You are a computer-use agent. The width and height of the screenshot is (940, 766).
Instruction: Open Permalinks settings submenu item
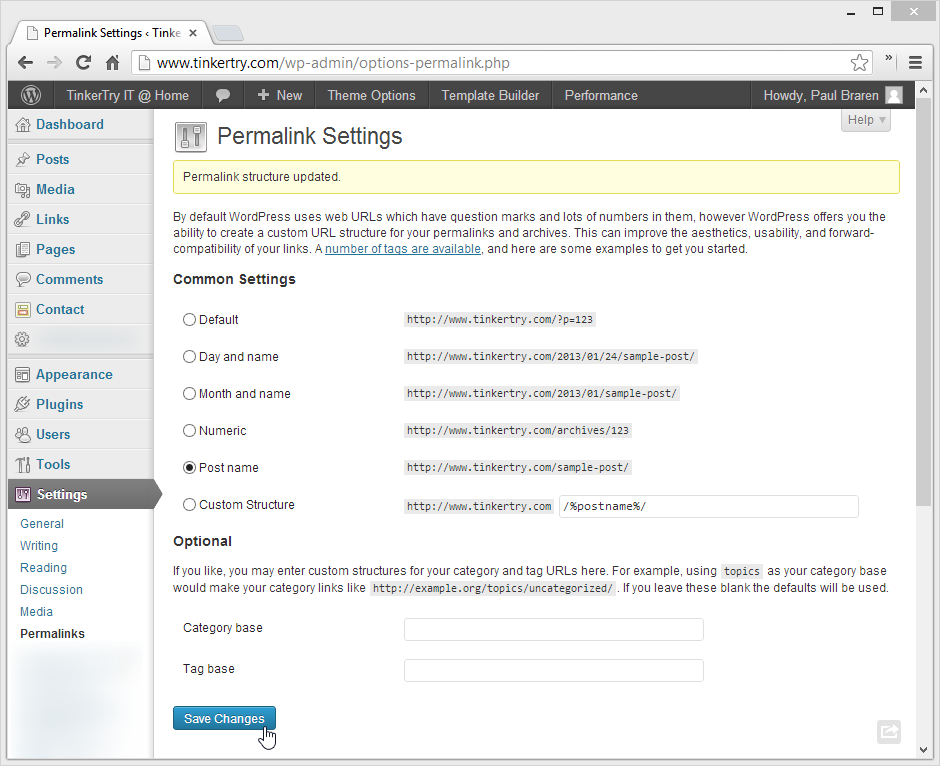pos(52,634)
